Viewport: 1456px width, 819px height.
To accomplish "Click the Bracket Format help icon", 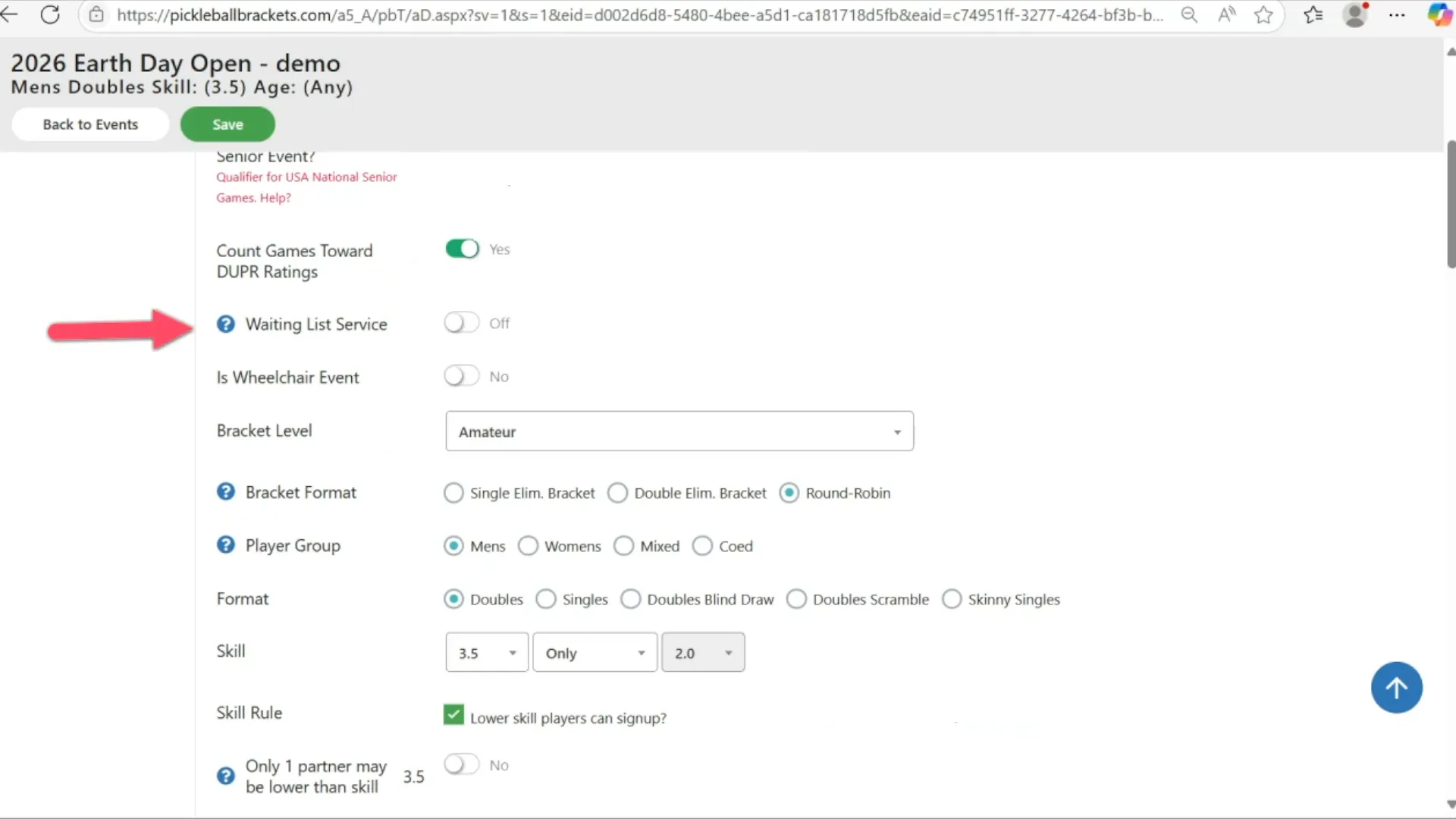I will (225, 492).
